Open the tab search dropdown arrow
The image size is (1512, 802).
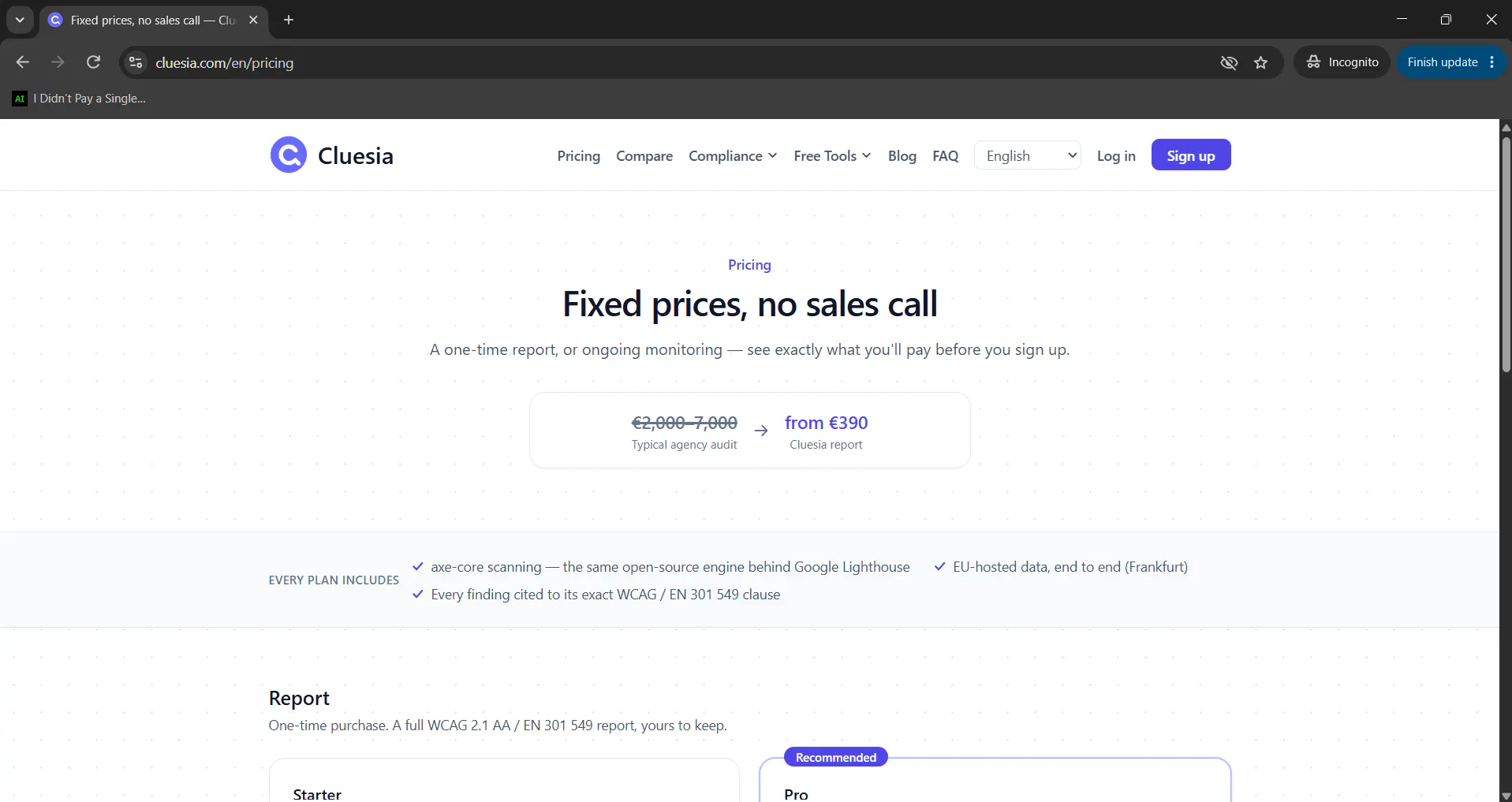pos(20,20)
